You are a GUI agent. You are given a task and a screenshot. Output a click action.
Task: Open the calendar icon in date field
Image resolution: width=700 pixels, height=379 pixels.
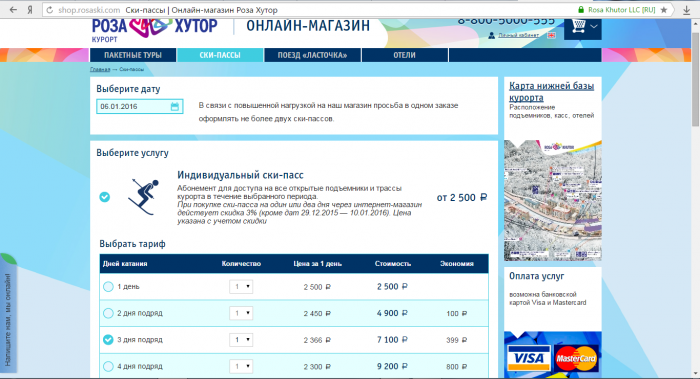point(175,106)
